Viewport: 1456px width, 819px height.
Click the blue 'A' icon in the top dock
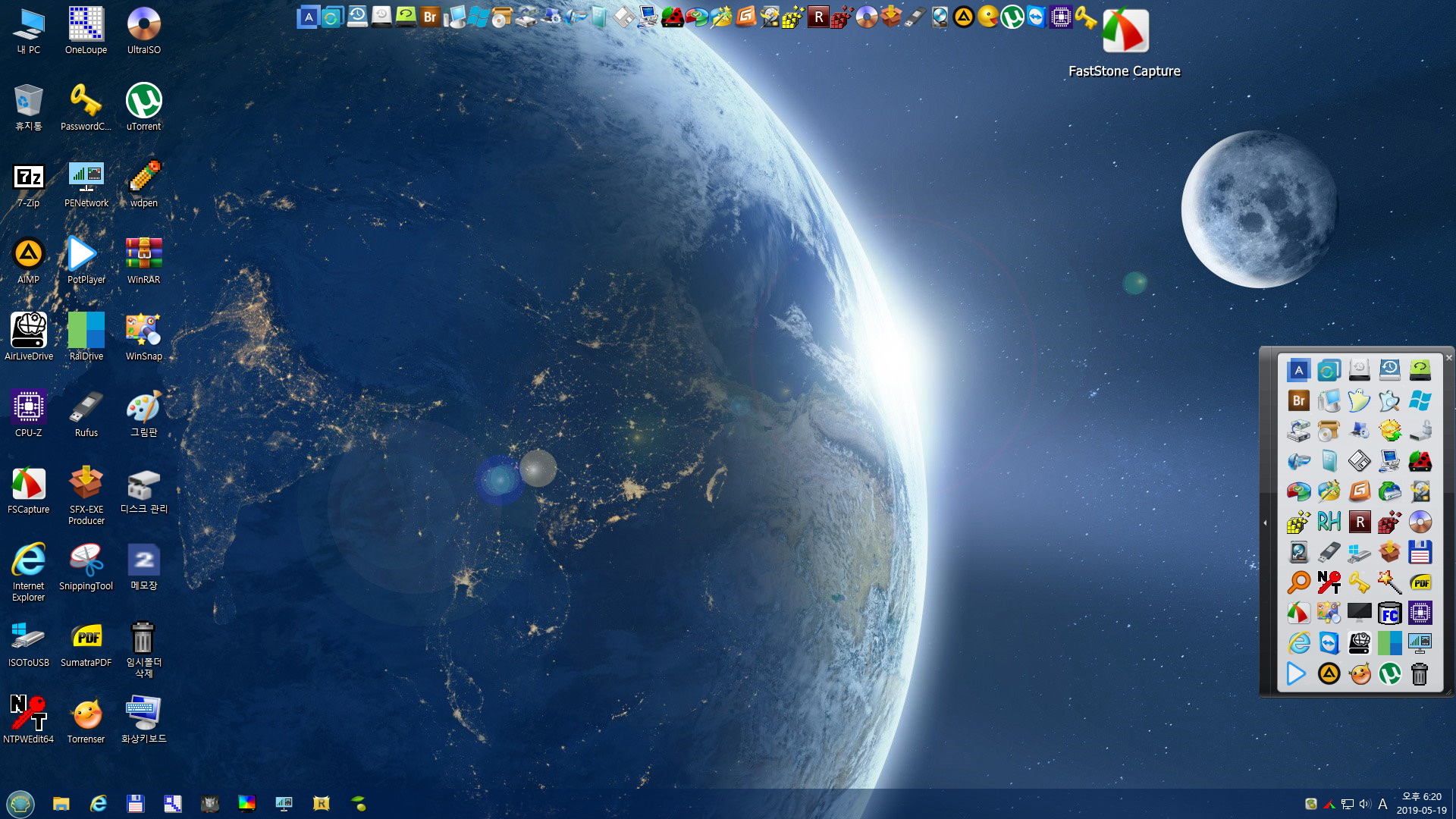(x=308, y=17)
